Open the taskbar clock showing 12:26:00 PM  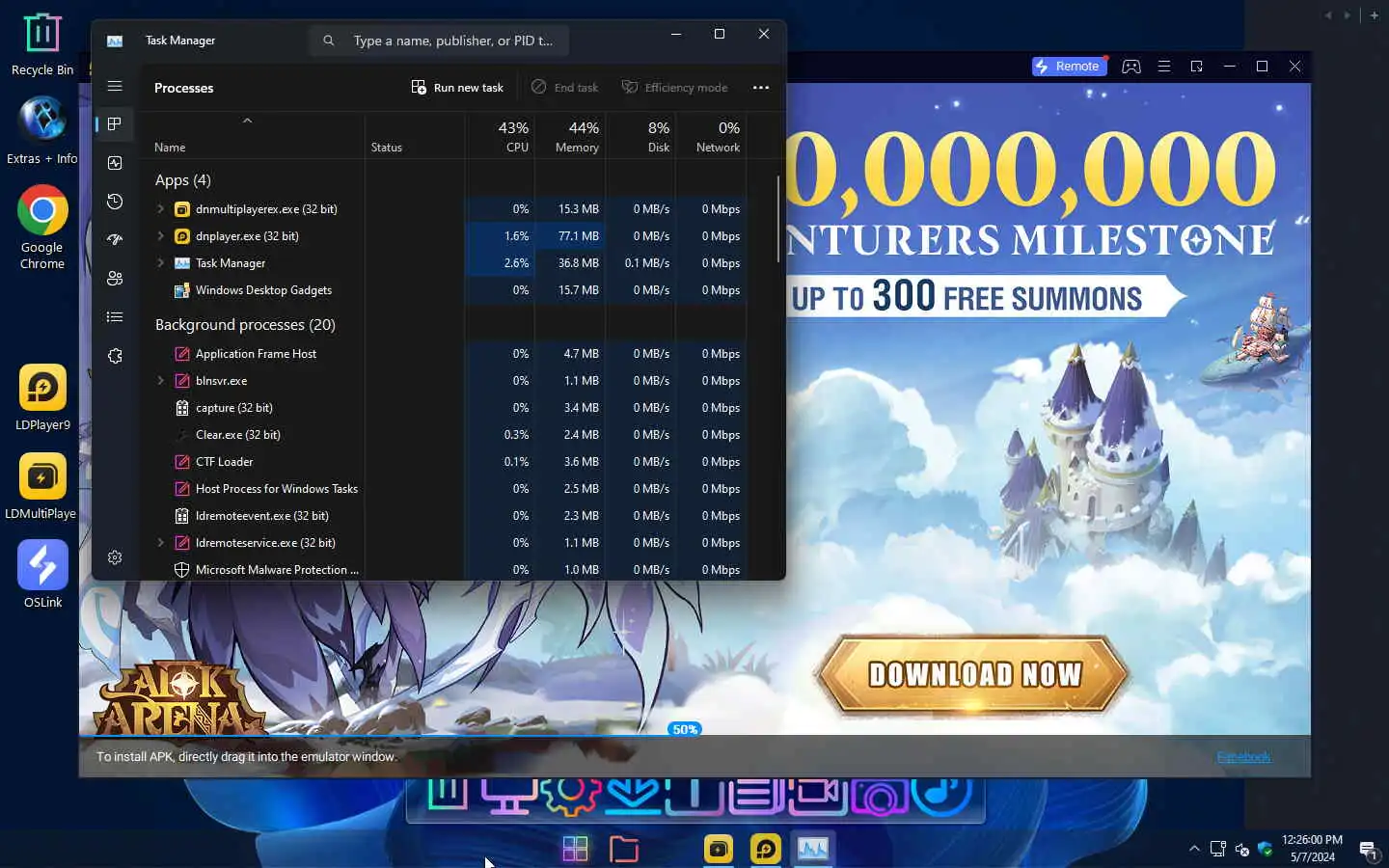point(1313,849)
